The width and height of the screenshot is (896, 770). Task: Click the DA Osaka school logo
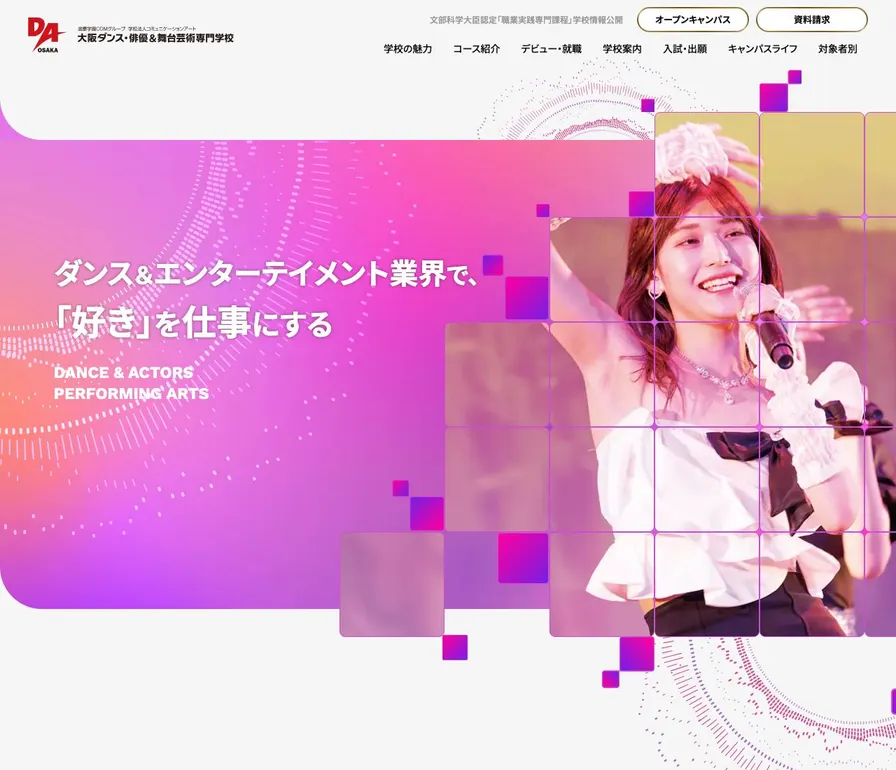[46, 35]
